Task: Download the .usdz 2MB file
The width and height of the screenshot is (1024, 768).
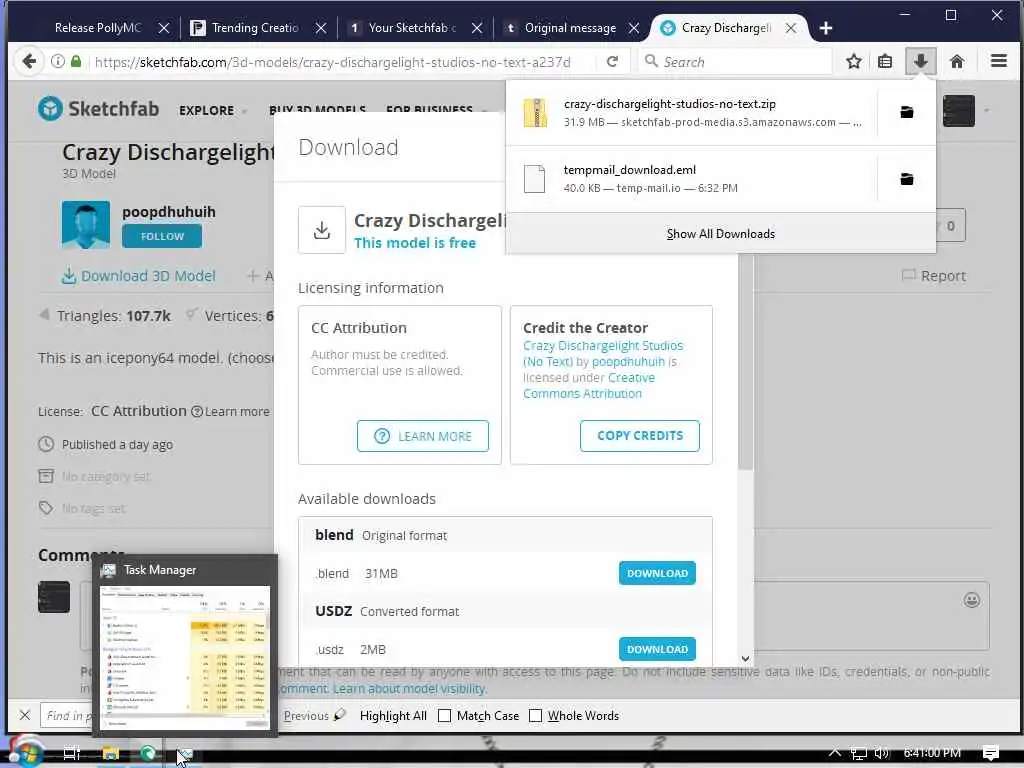Action: (657, 648)
